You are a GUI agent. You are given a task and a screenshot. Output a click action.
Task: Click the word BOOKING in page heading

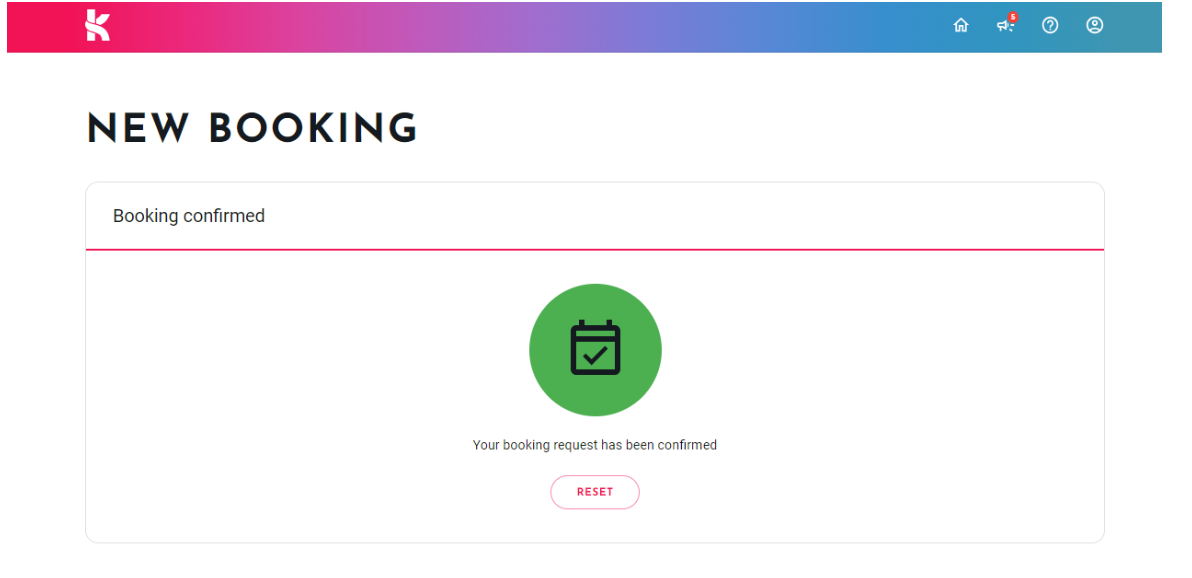pos(313,129)
